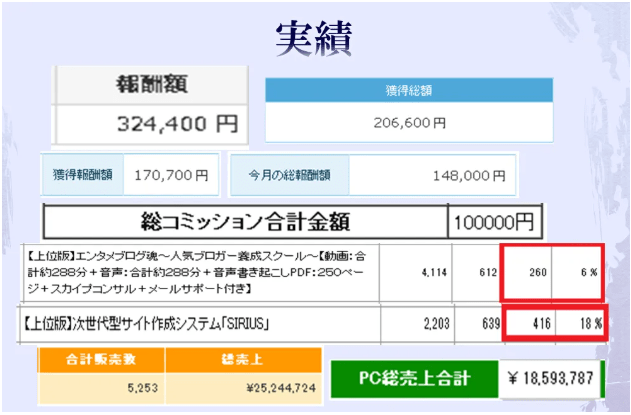This screenshot has height=415, width=631.
Task: Select the 170,700円 value
Action: point(171,175)
